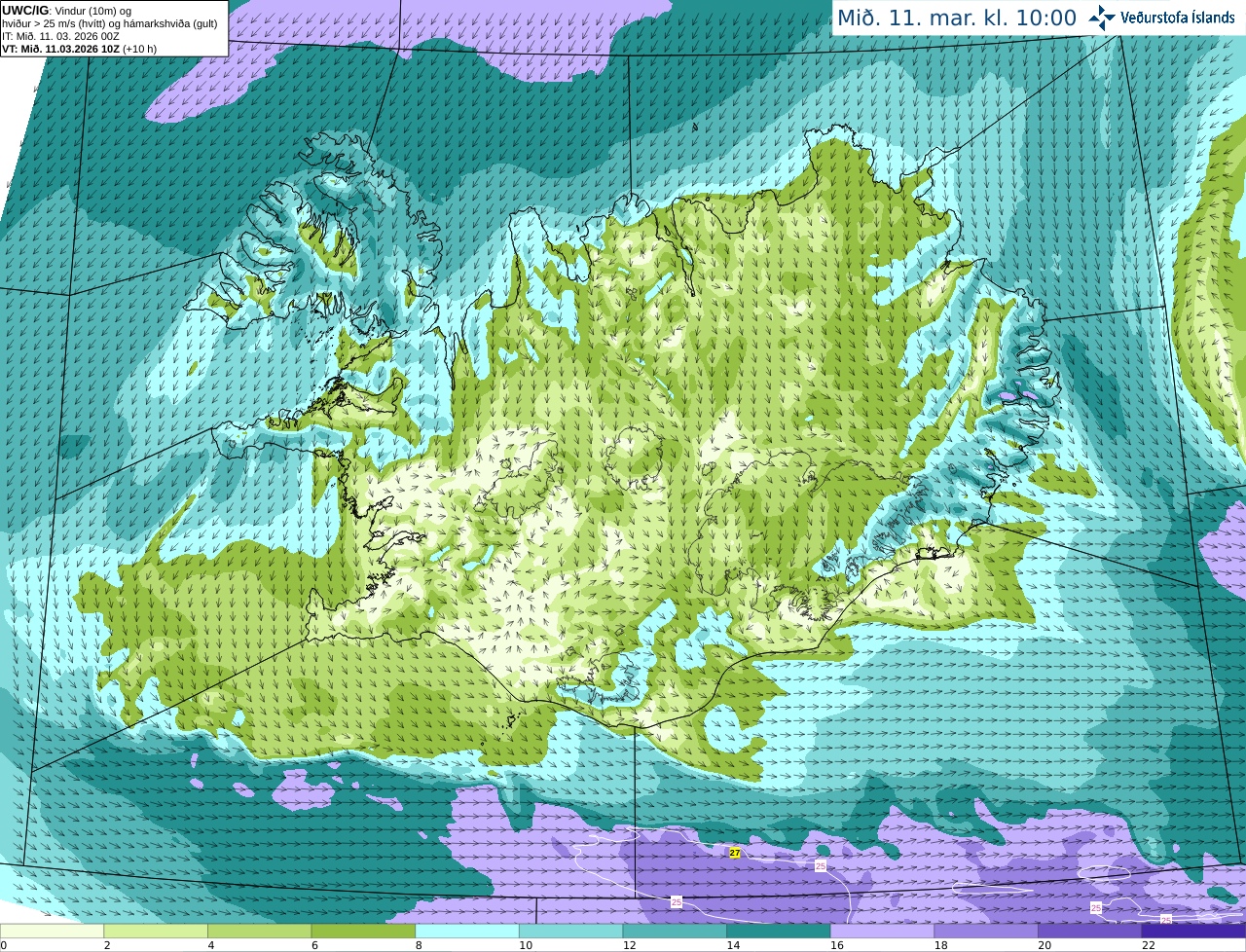The width and height of the screenshot is (1246, 952).
Task: Pick the 10–12 m/s light teal swatch
Action: pos(570,932)
